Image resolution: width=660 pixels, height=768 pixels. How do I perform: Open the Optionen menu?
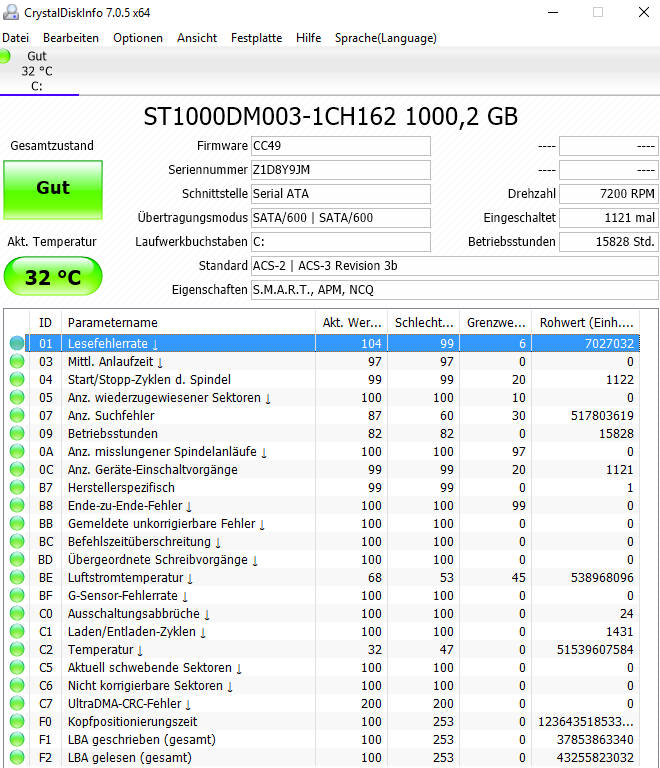tap(138, 38)
